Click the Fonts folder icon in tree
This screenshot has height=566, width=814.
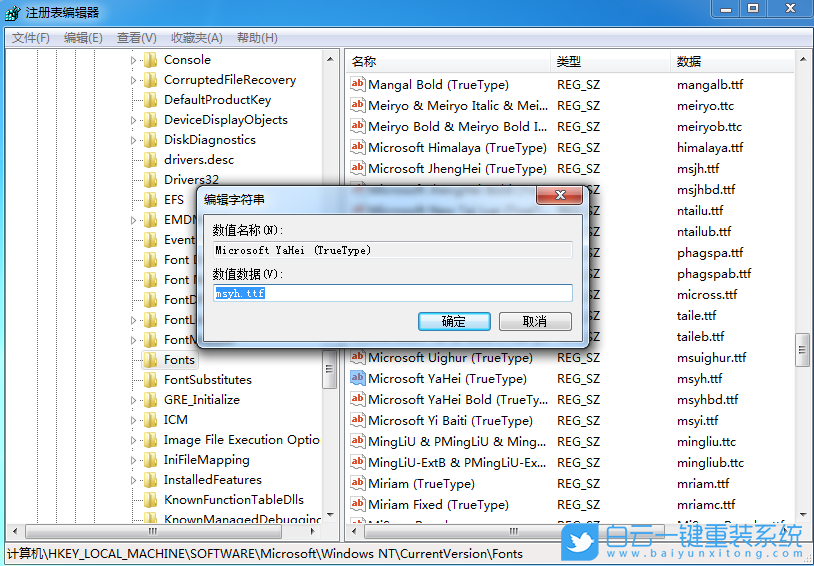pyautogui.click(x=151, y=359)
